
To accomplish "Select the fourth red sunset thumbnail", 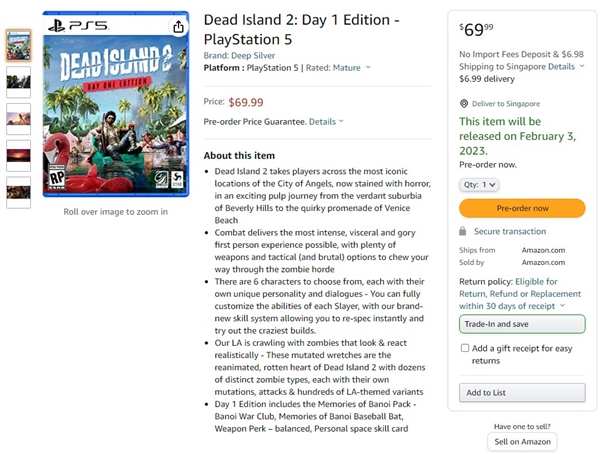I will [x=18, y=155].
